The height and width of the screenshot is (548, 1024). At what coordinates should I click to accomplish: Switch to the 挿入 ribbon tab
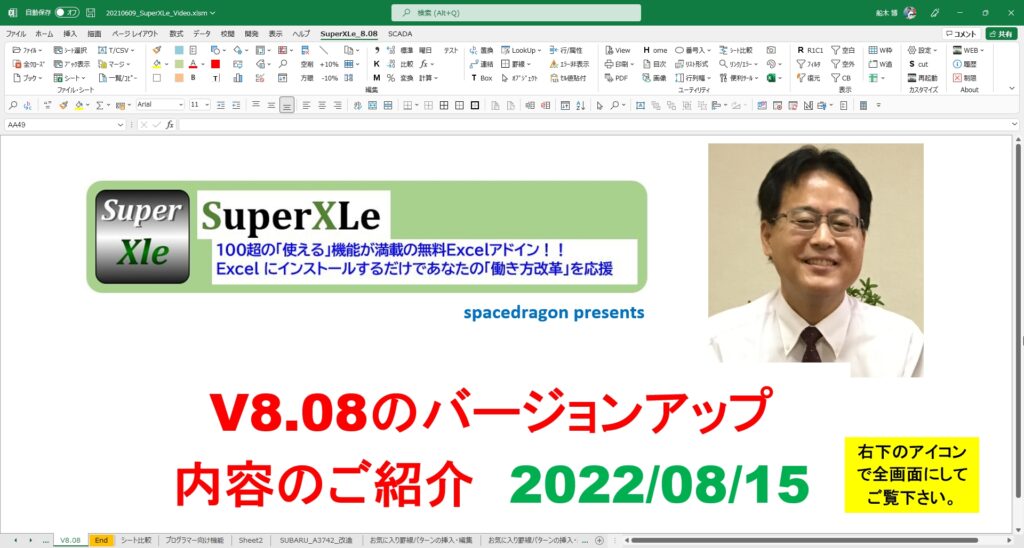70,33
